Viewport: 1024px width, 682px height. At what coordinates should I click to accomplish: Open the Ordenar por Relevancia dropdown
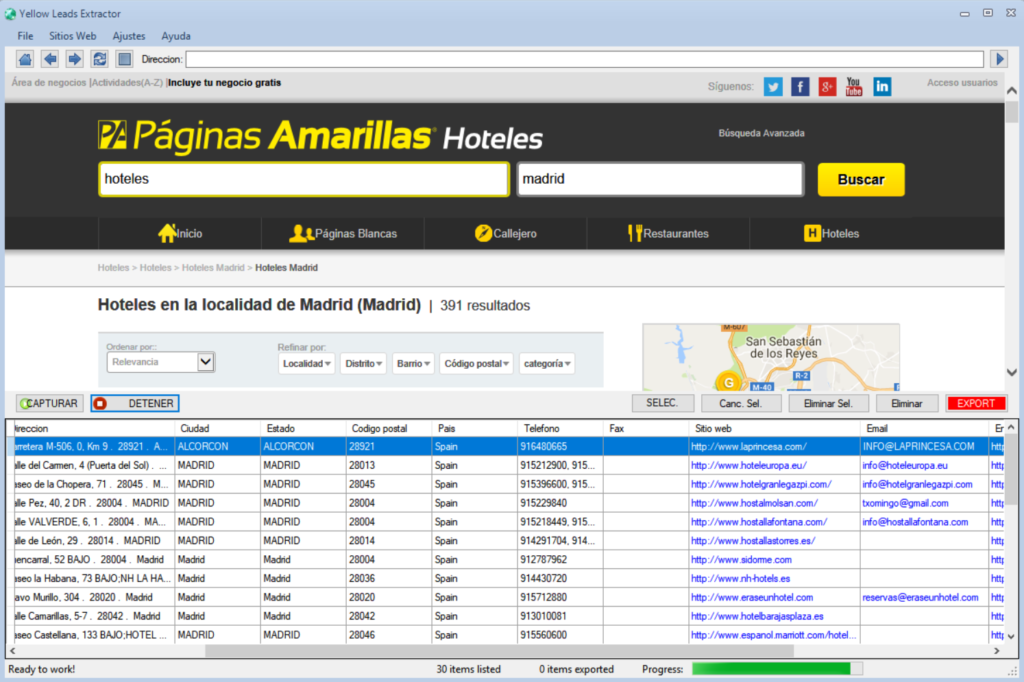161,362
